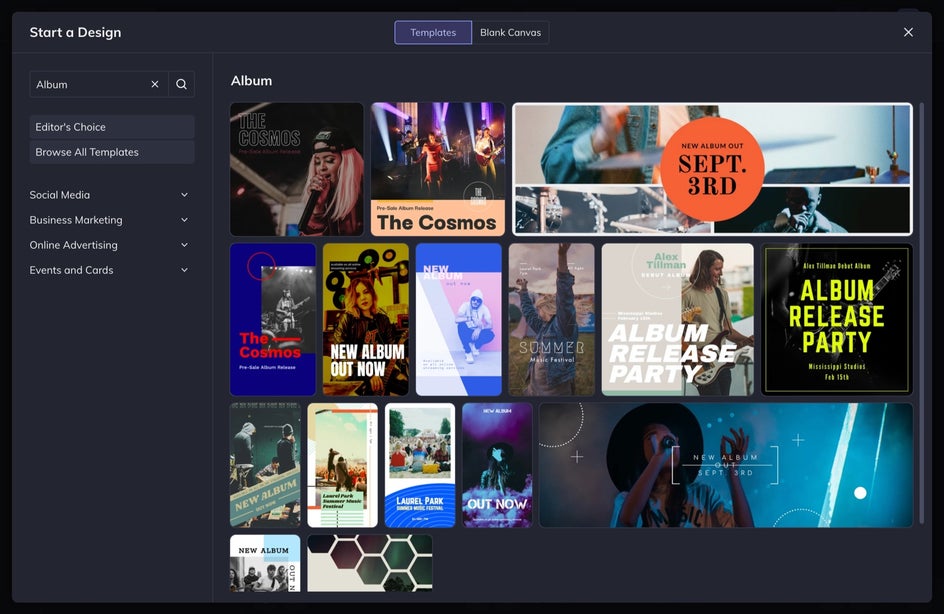The height and width of the screenshot is (614, 944).
Task: Select the blue The Cosmos story template
Action: [273, 319]
